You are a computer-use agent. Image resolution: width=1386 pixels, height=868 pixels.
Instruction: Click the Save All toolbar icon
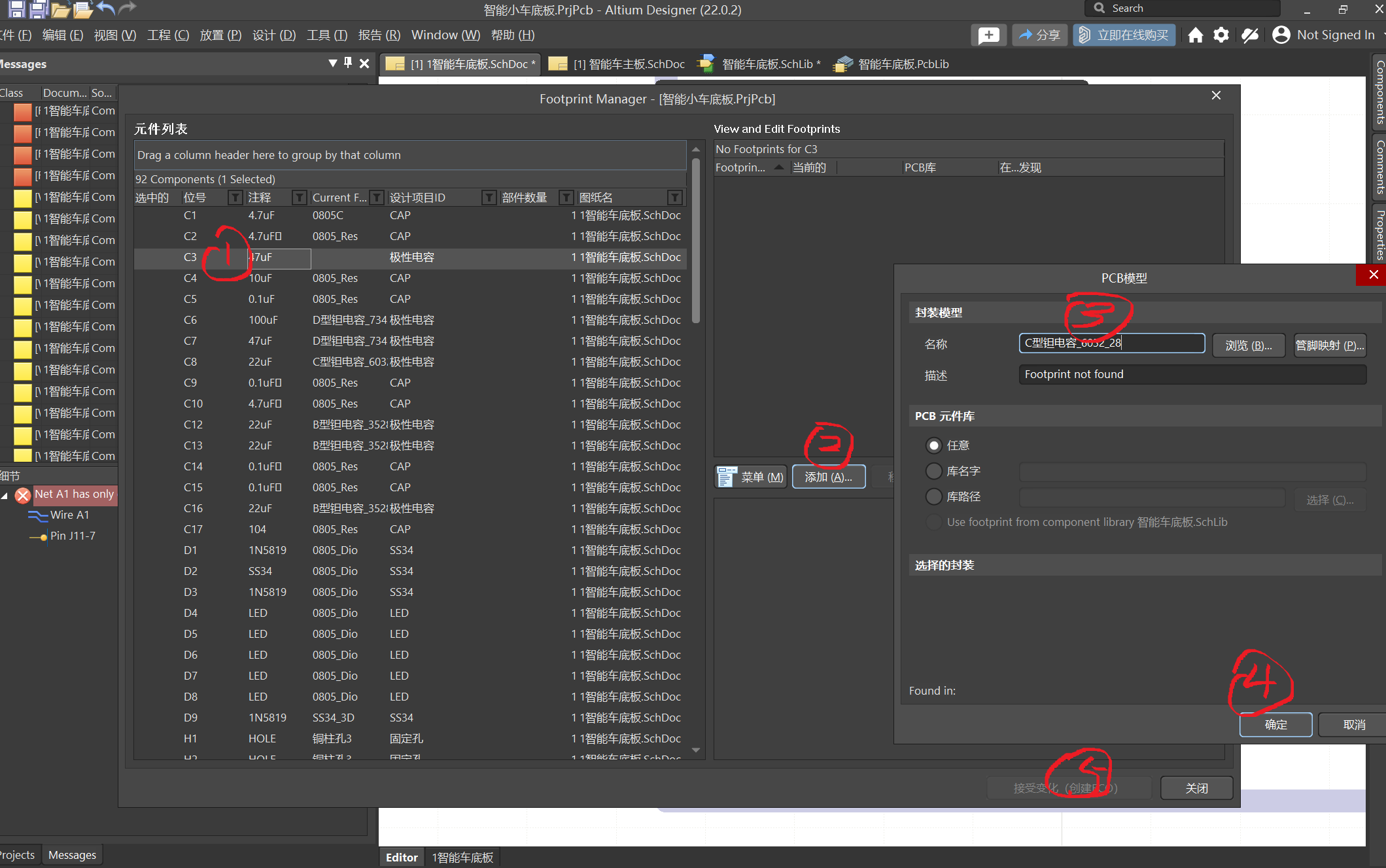pyautogui.click(x=39, y=9)
